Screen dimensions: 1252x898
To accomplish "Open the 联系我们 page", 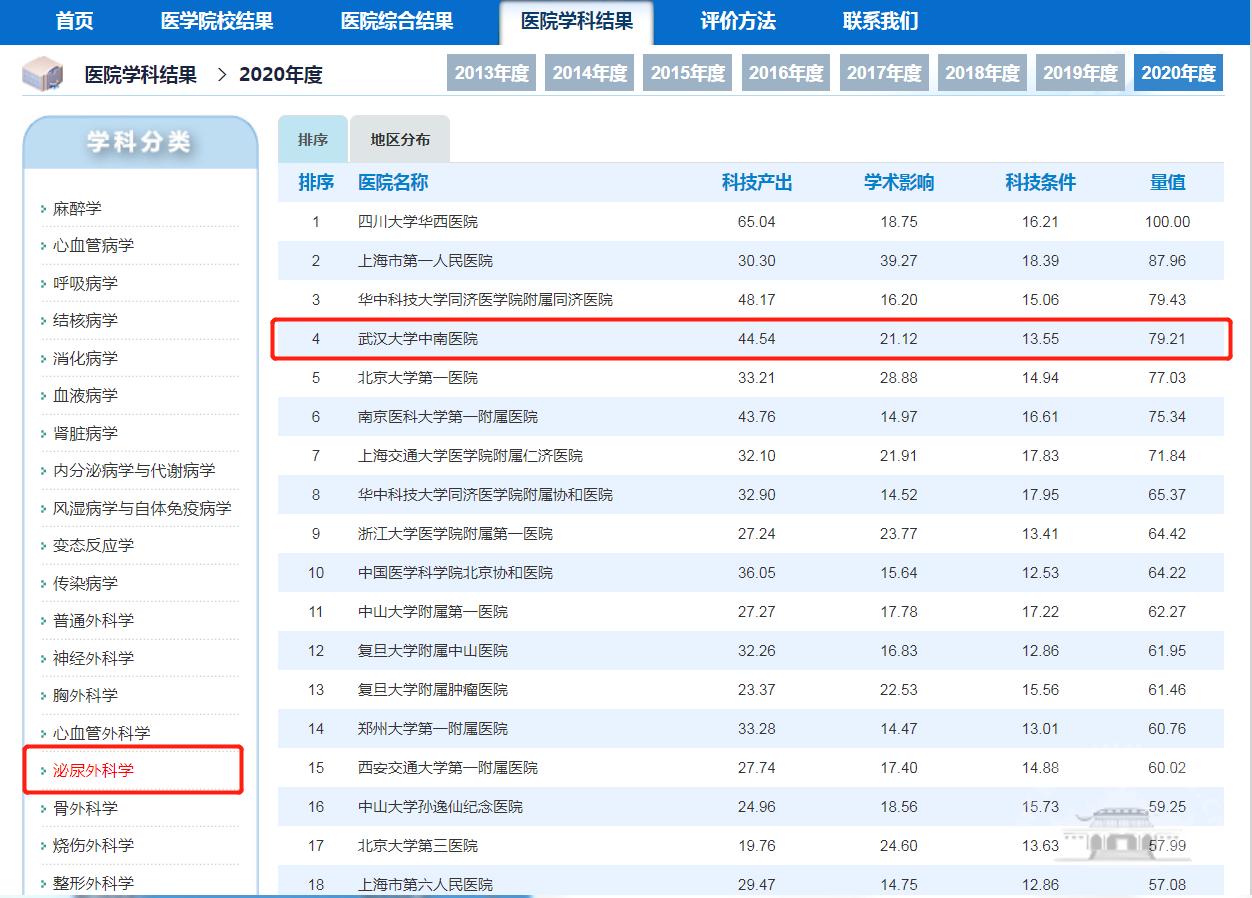I will 880,21.
